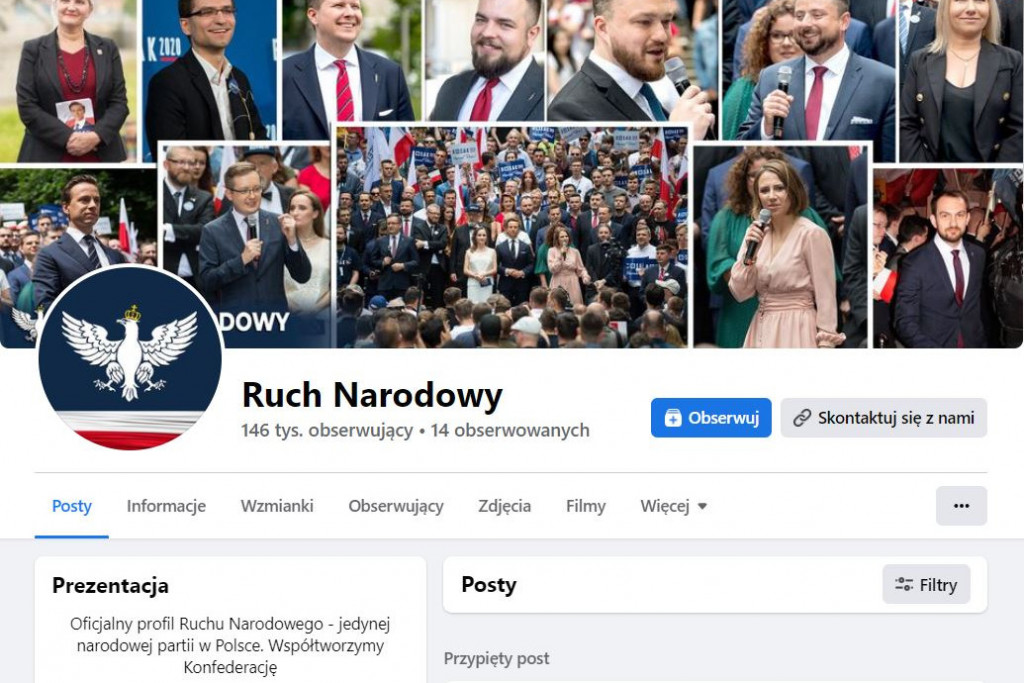Click the Ruch Narodowy page title

372,395
